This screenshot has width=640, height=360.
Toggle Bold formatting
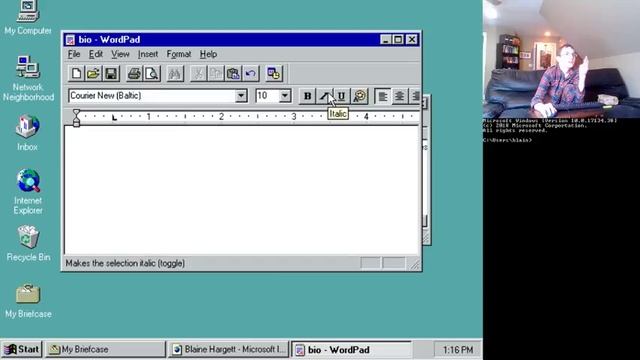[x=307, y=96]
